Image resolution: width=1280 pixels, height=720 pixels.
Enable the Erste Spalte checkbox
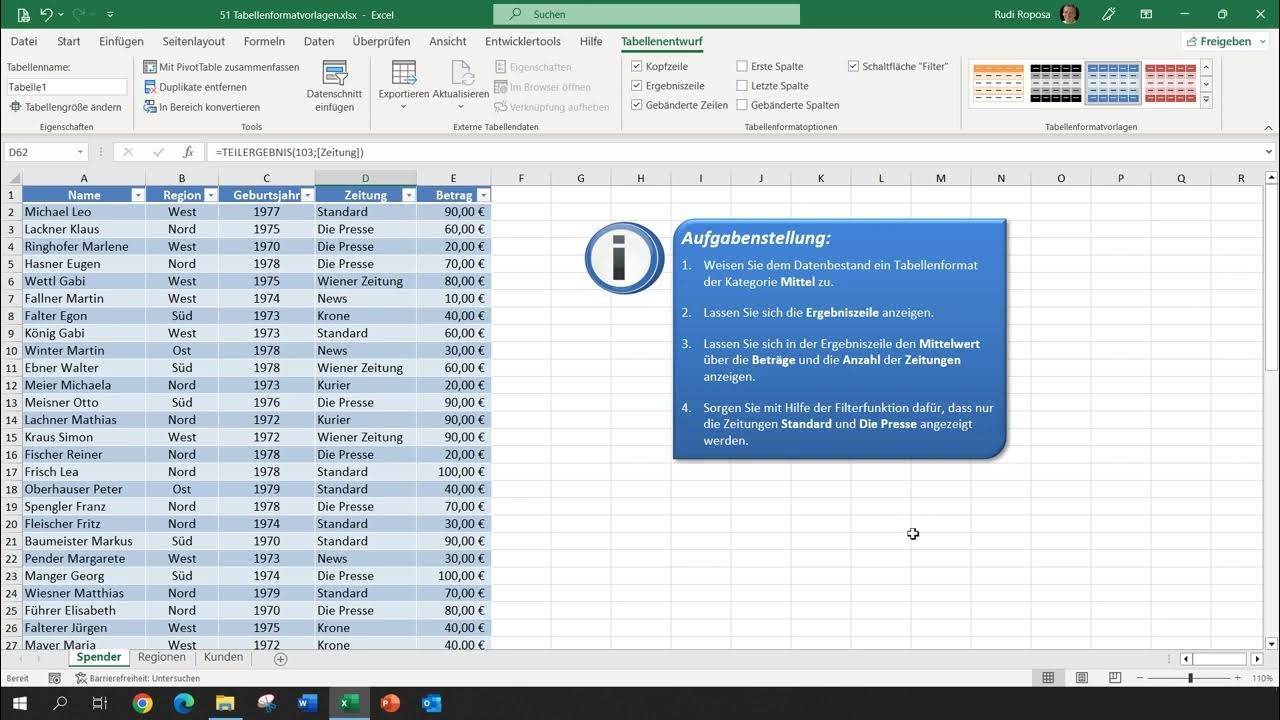tap(742, 67)
